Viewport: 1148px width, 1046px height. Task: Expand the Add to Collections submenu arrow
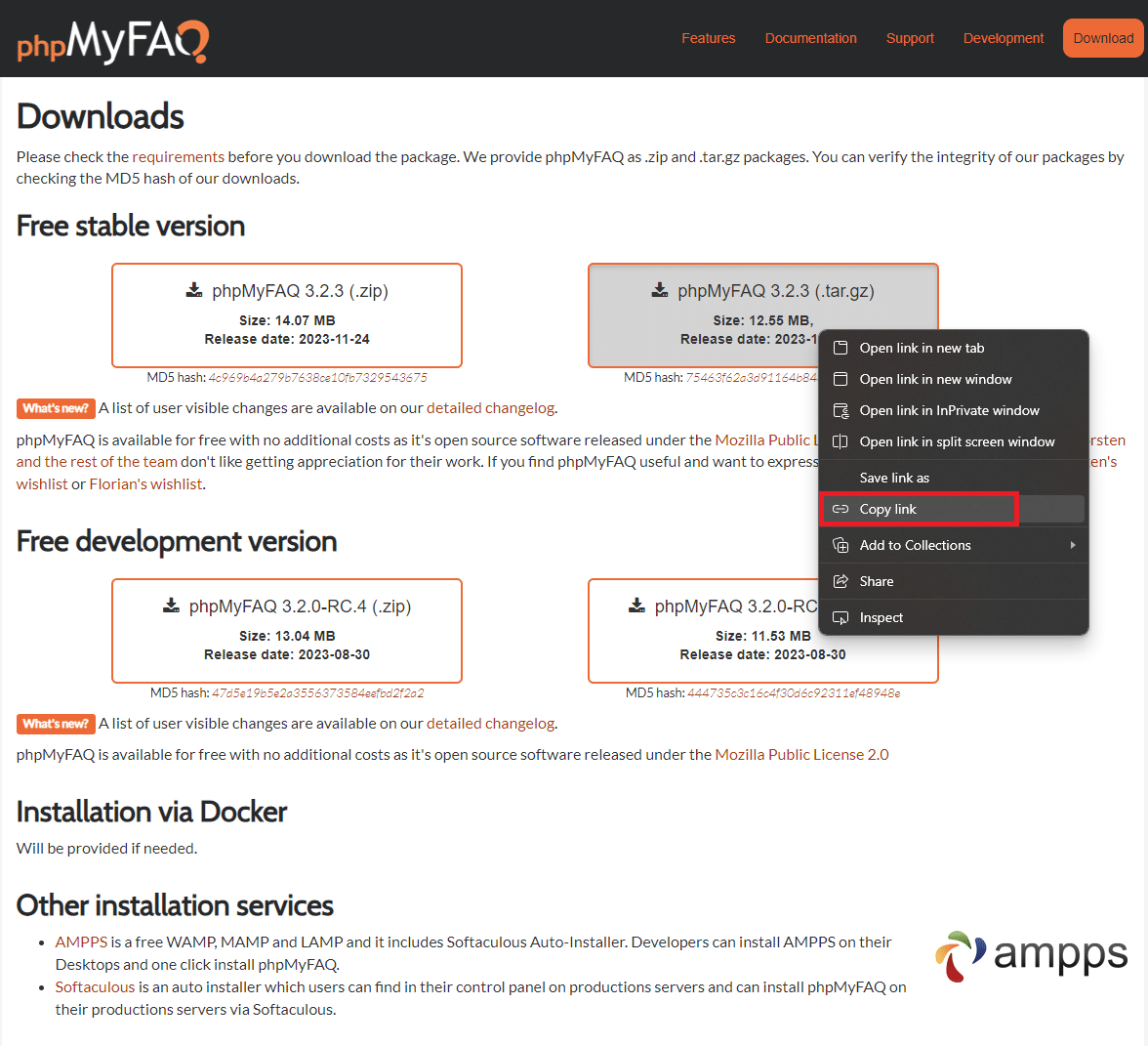click(x=1073, y=545)
